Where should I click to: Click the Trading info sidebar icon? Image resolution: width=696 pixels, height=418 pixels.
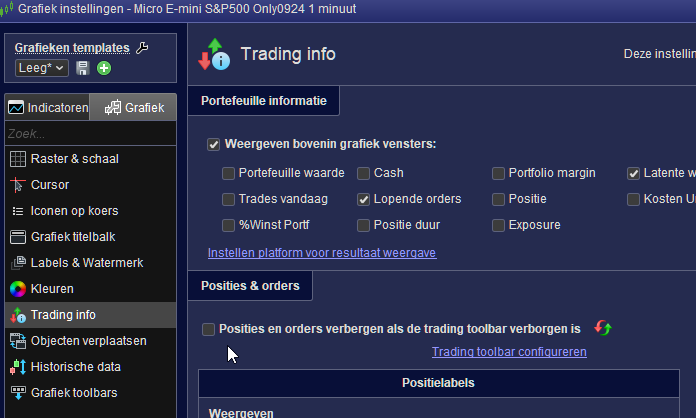pyautogui.click(x=18, y=315)
